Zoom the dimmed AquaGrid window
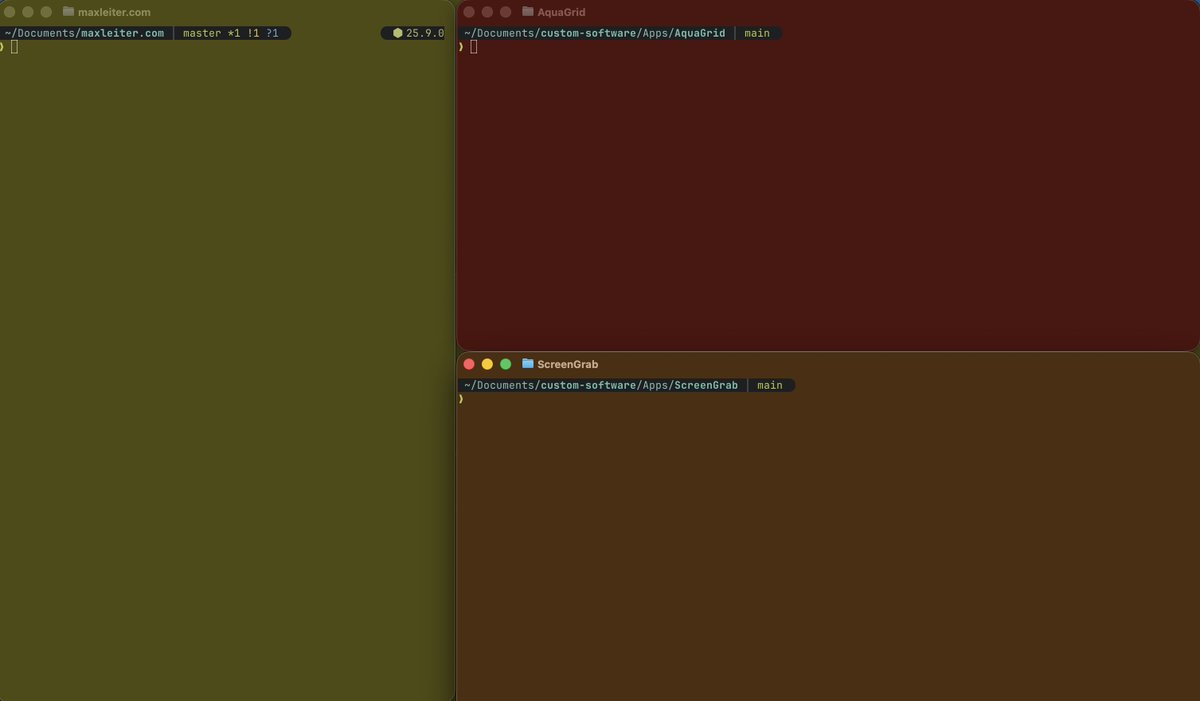 click(505, 12)
